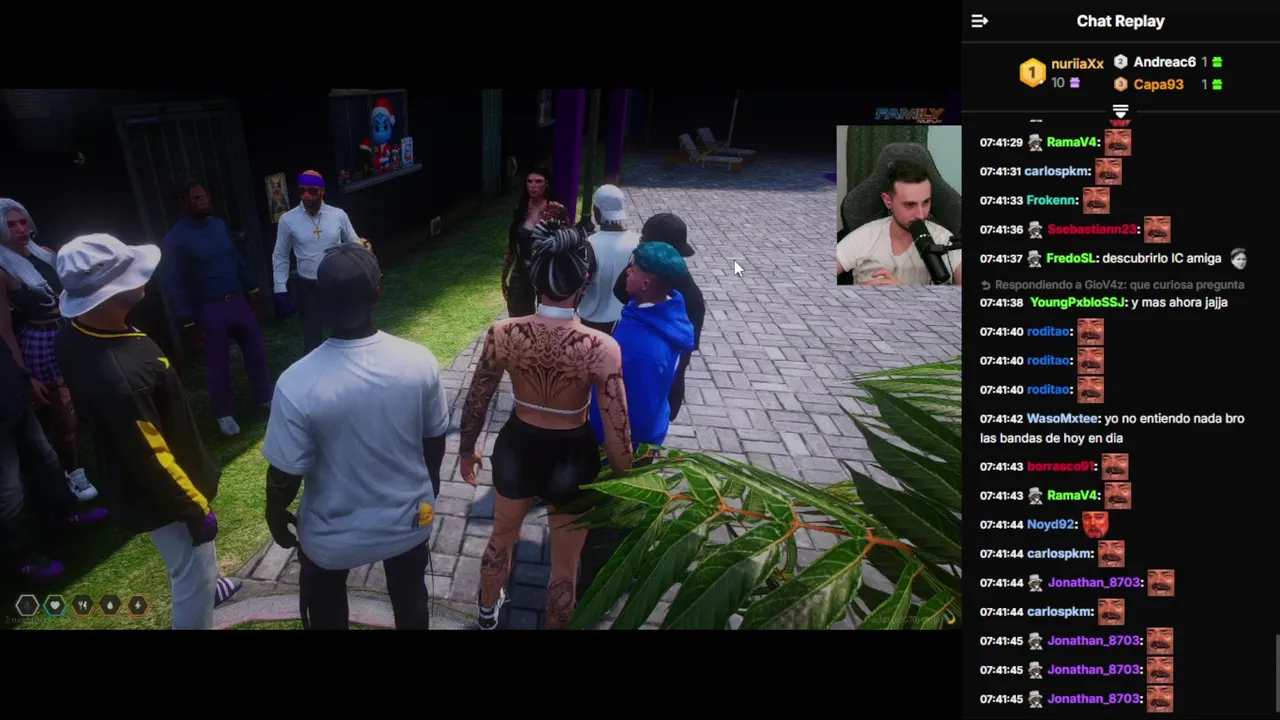Open Frokenn's user card
This screenshot has height=720, width=1280.
[x=1052, y=200]
